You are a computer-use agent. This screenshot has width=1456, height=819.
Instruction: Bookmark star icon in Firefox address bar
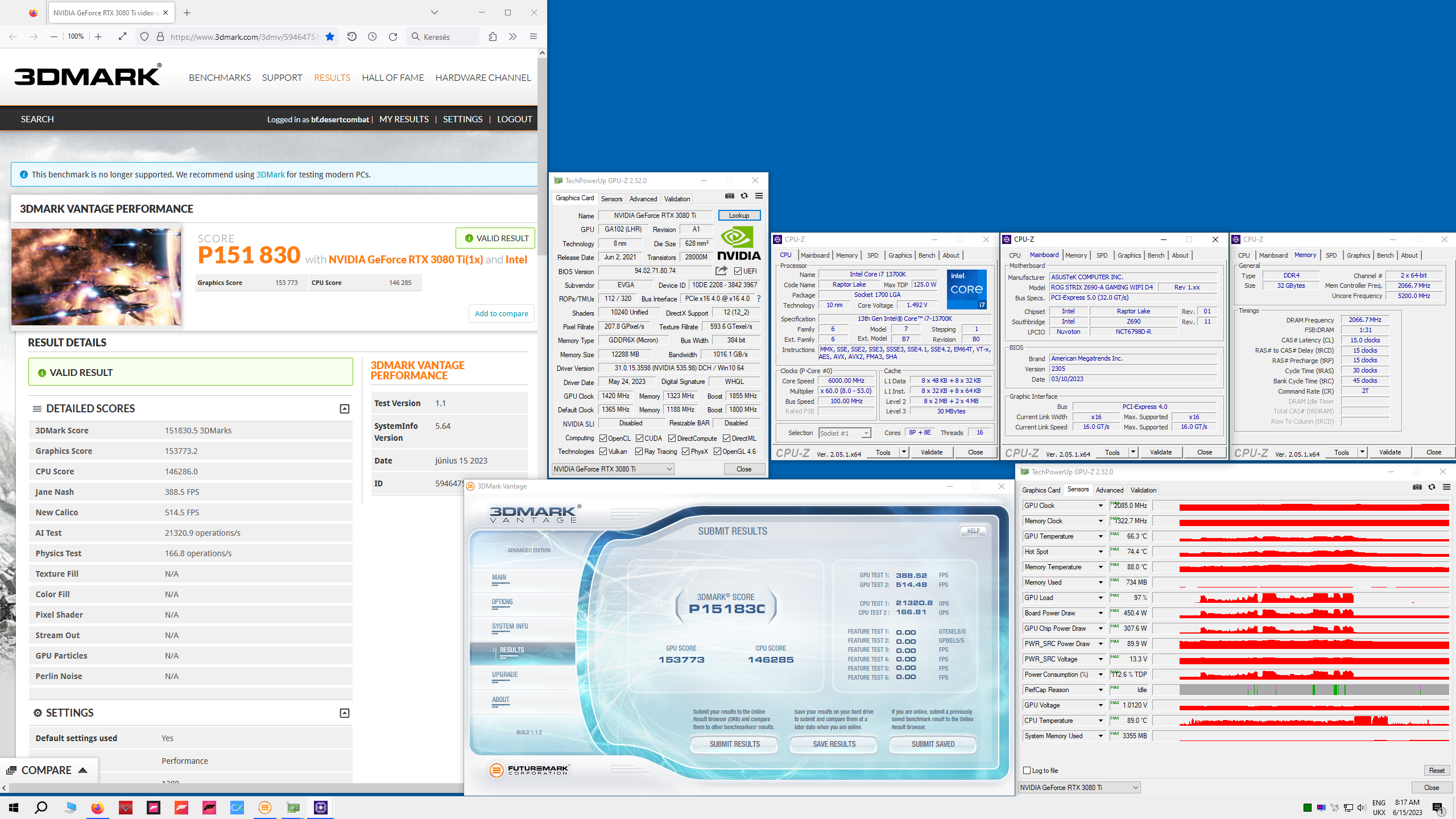[330, 36]
